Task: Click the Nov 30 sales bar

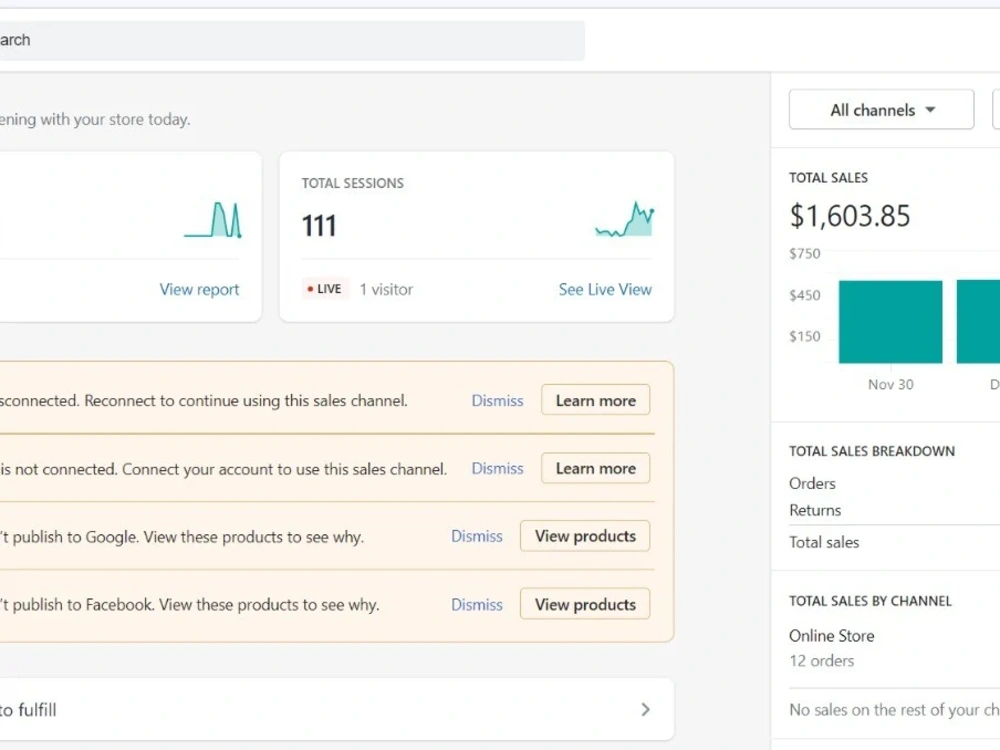Action: coord(890,322)
